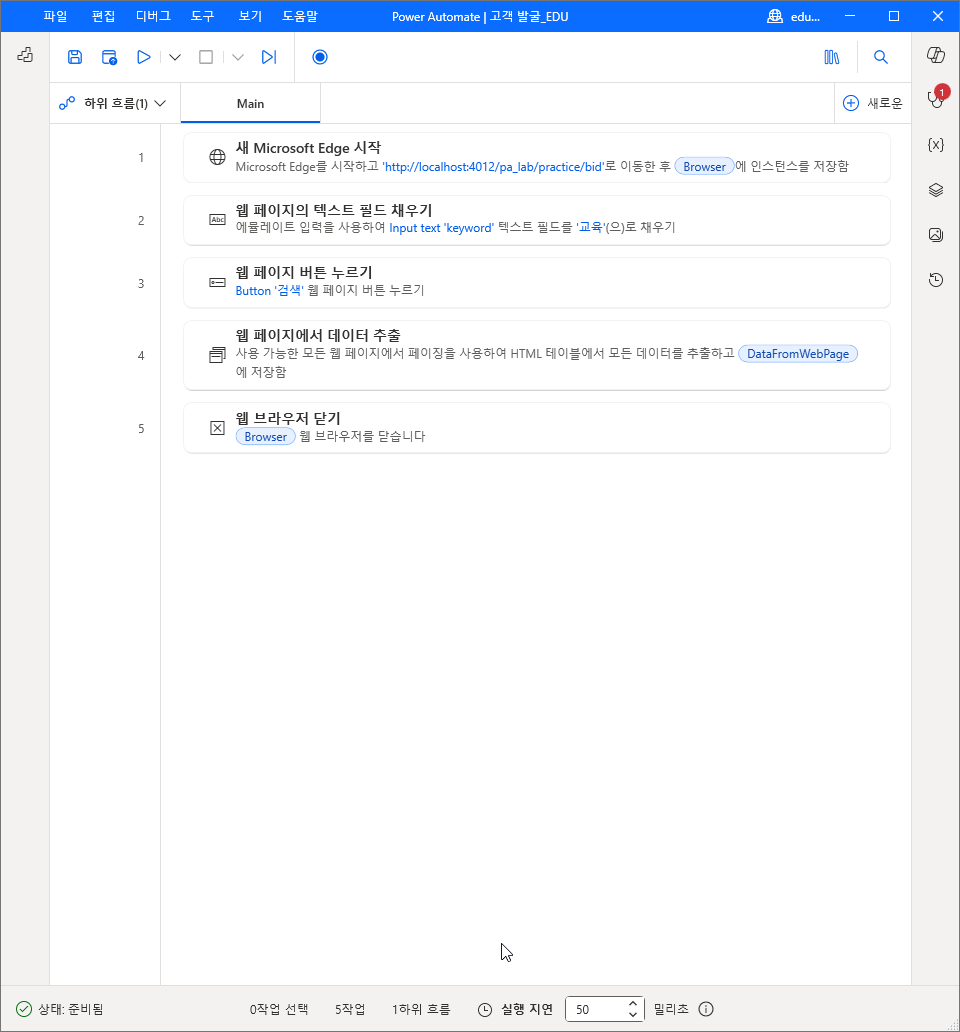Run next action with the step icon
Image resolution: width=960 pixels, height=1032 pixels.
coord(268,57)
